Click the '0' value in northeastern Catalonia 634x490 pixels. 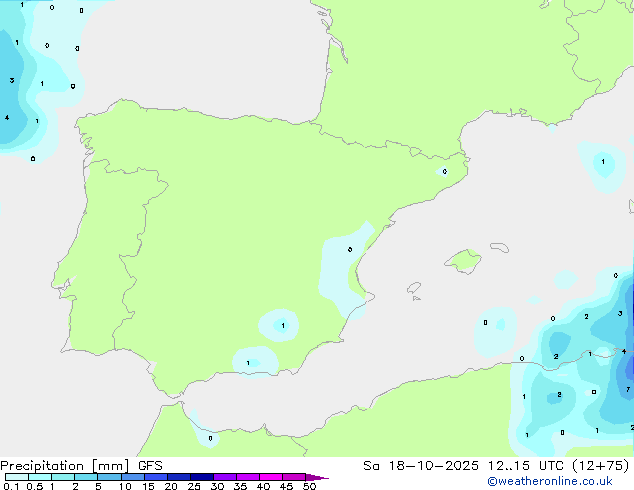(x=445, y=172)
